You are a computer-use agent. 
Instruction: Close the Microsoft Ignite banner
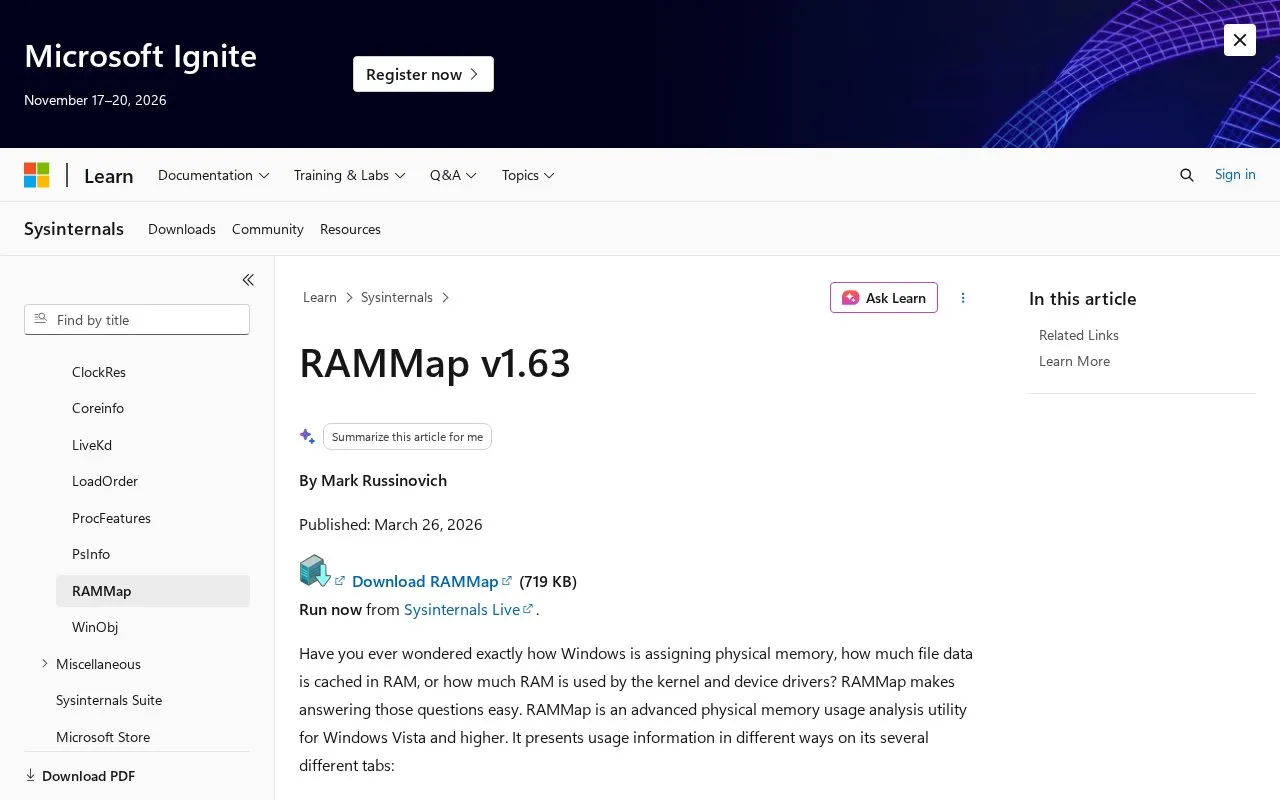pyautogui.click(x=1240, y=40)
